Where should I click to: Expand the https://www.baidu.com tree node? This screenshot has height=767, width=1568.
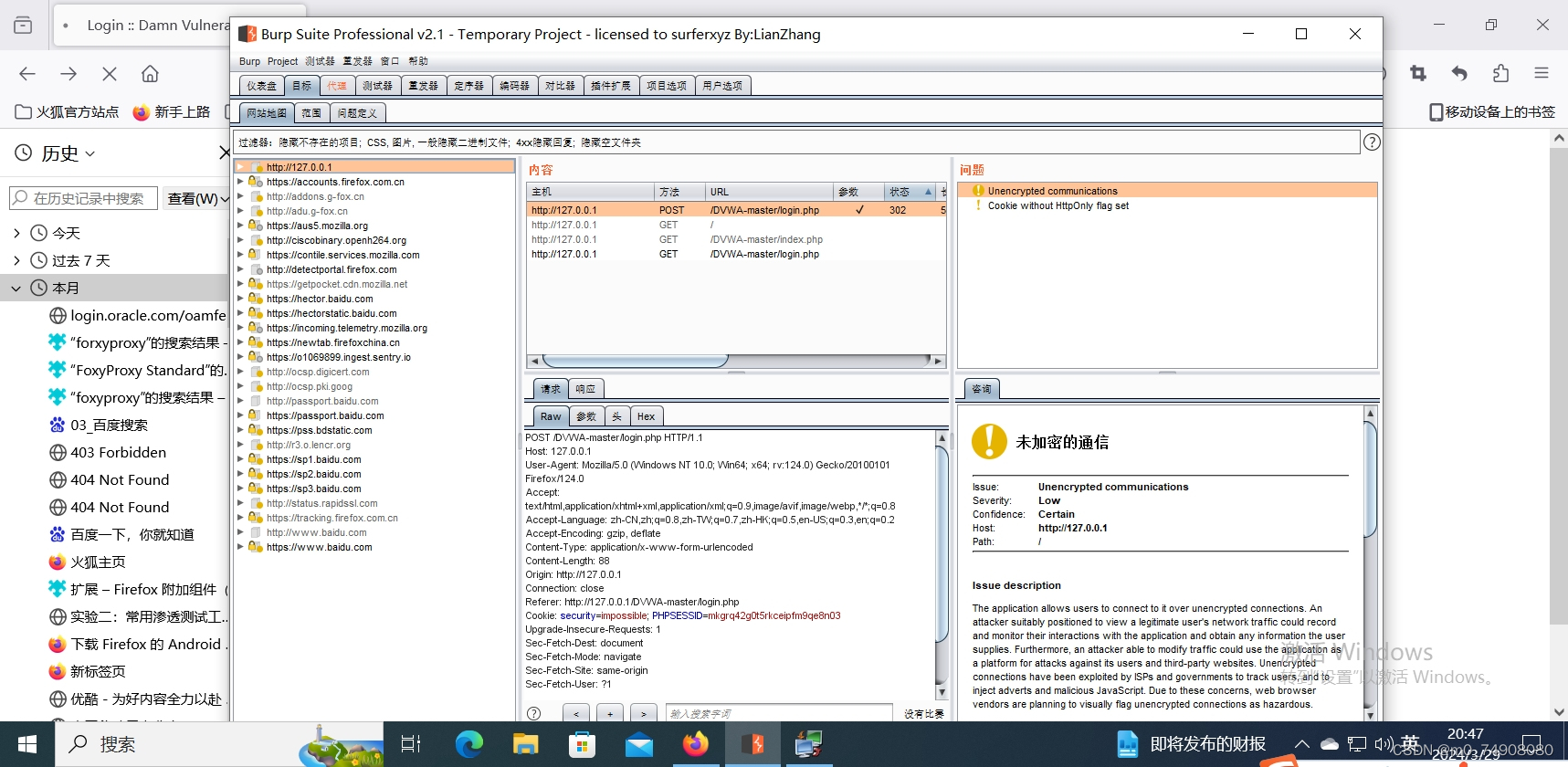[x=240, y=547]
